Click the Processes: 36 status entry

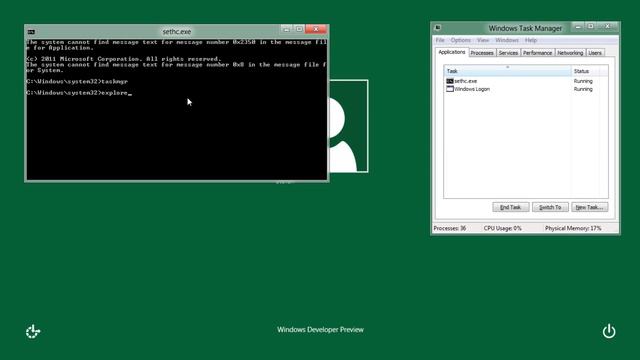pos(450,228)
